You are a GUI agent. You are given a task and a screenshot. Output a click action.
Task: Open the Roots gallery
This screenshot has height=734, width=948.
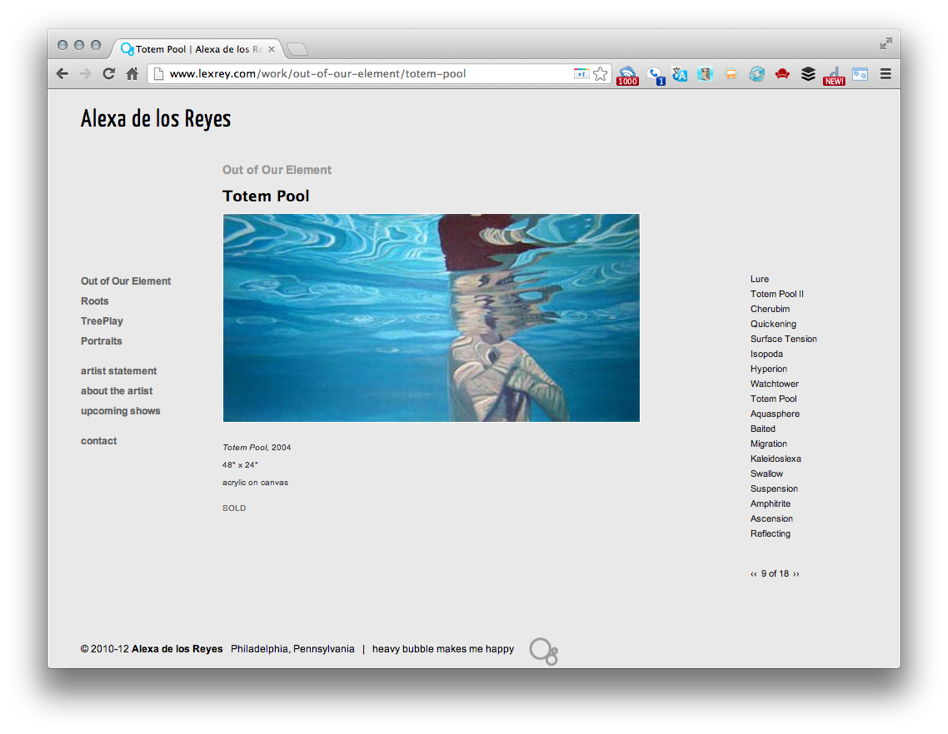click(95, 301)
